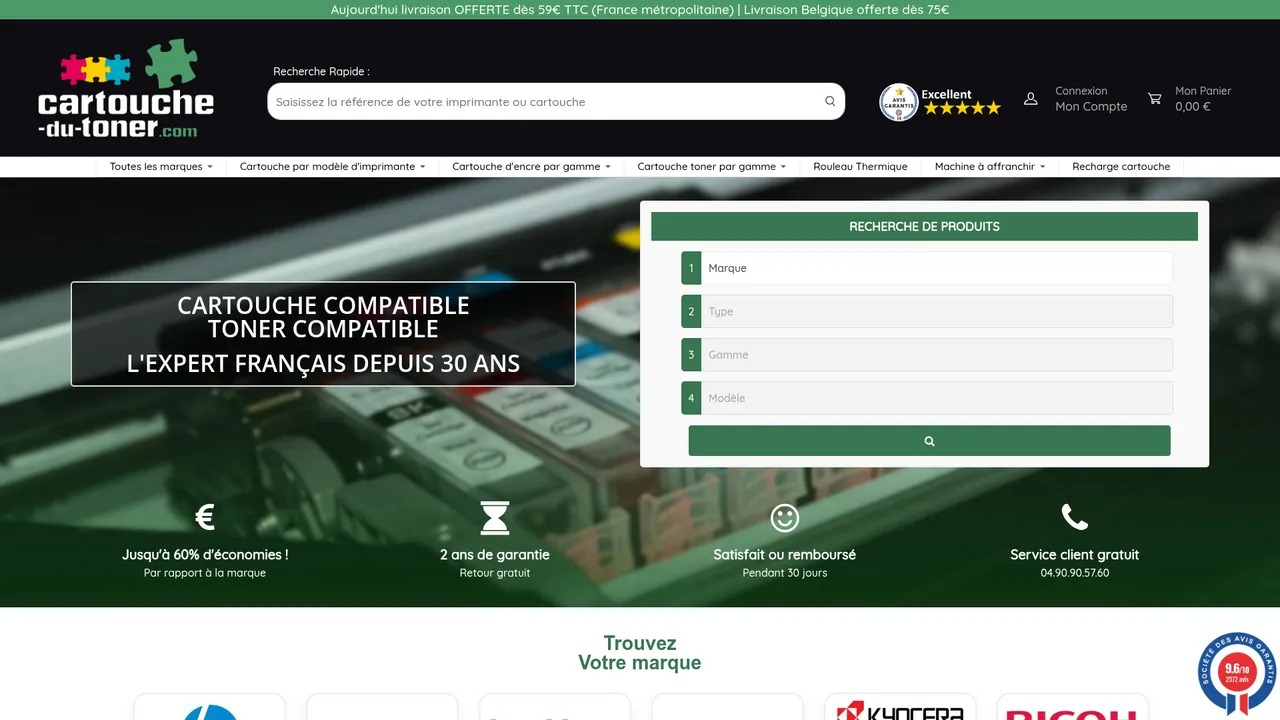
Task: Click the "RECHERCHE DE PRODUITS" header
Action: [x=924, y=226]
